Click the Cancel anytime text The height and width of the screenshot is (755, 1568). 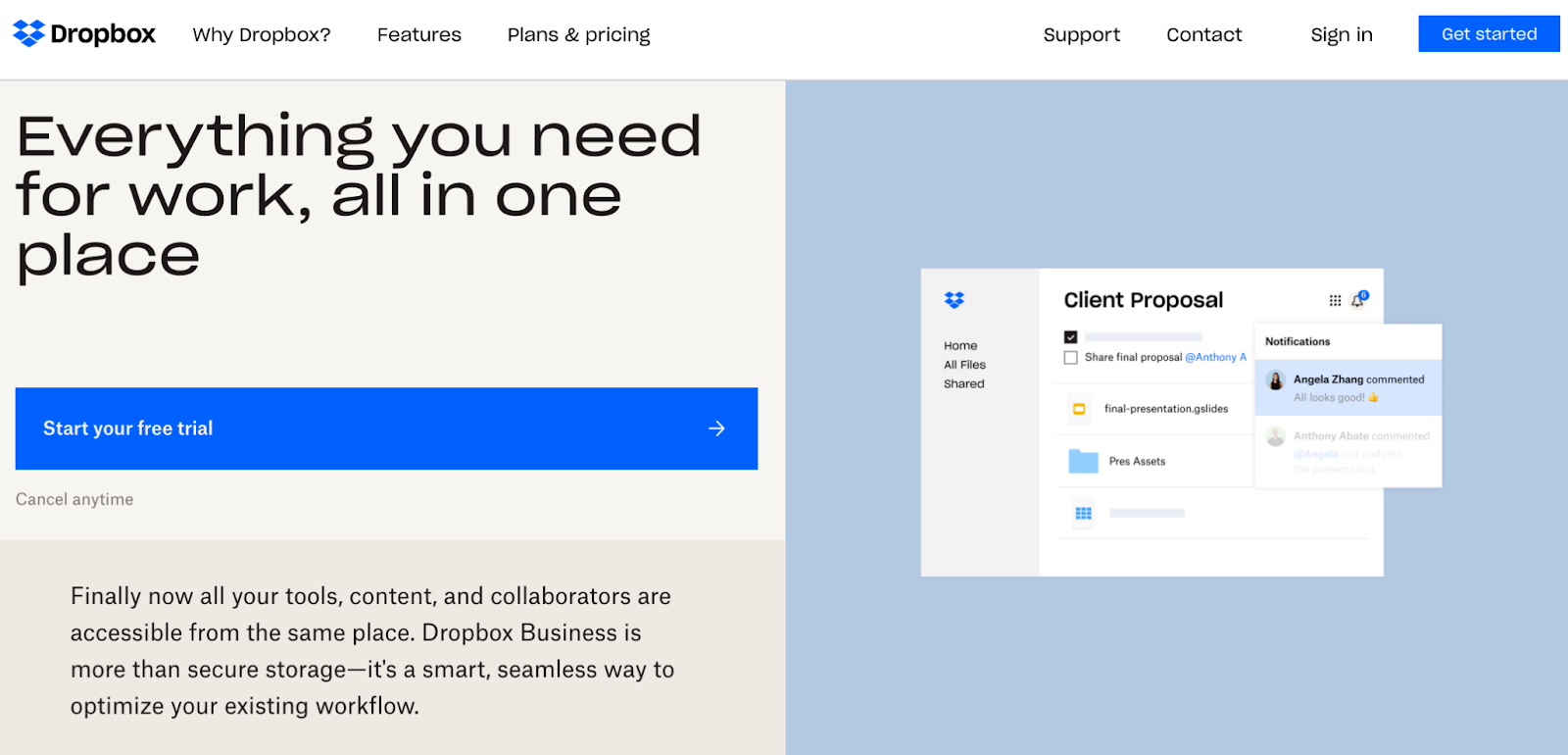point(74,500)
